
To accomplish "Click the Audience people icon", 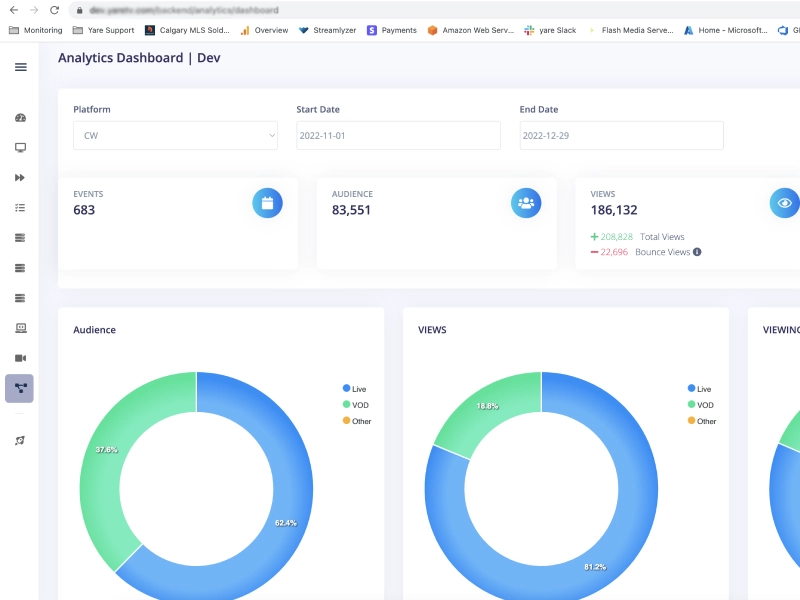I will 526,203.
